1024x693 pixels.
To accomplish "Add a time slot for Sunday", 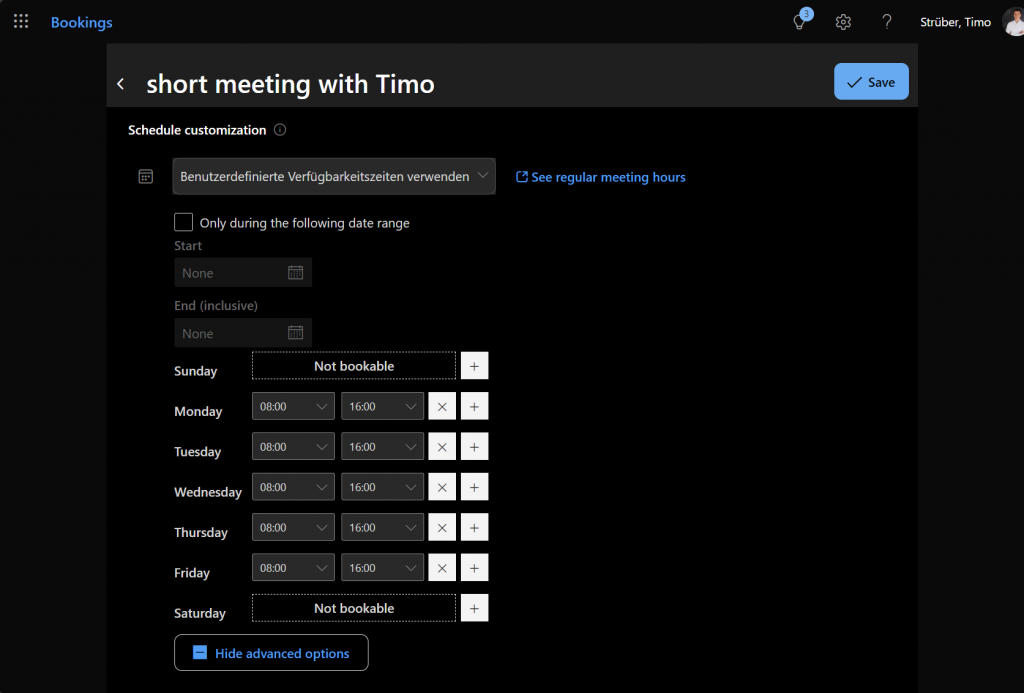I will tap(474, 366).
